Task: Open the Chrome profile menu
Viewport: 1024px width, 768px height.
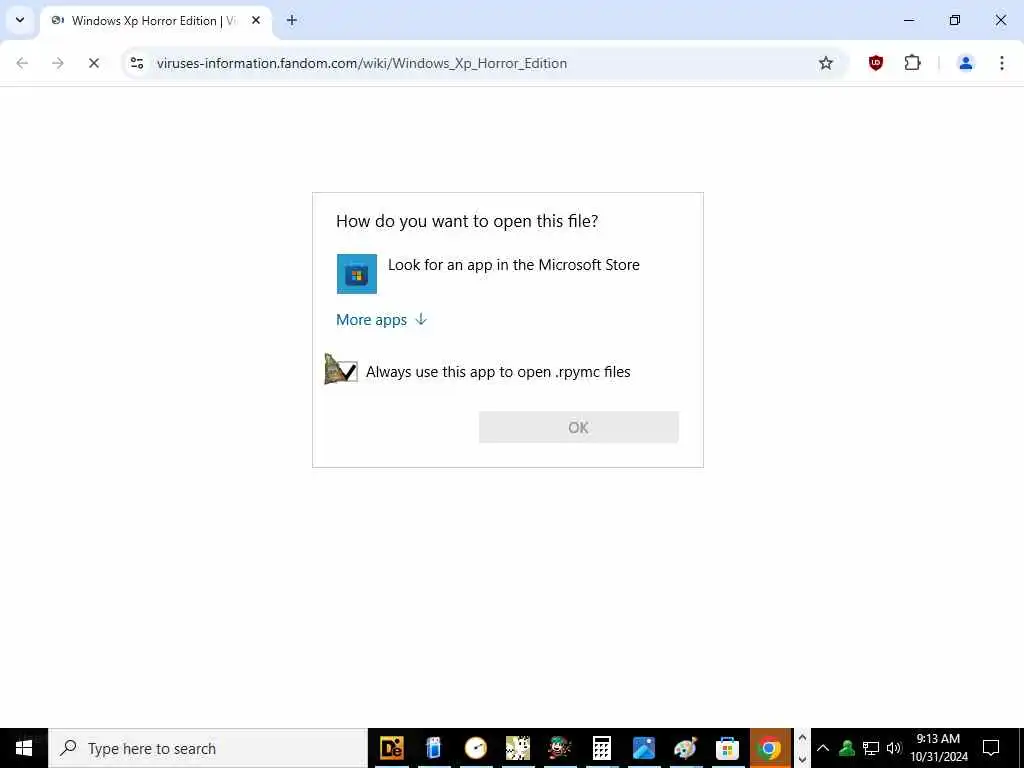Action: [965, 63]
